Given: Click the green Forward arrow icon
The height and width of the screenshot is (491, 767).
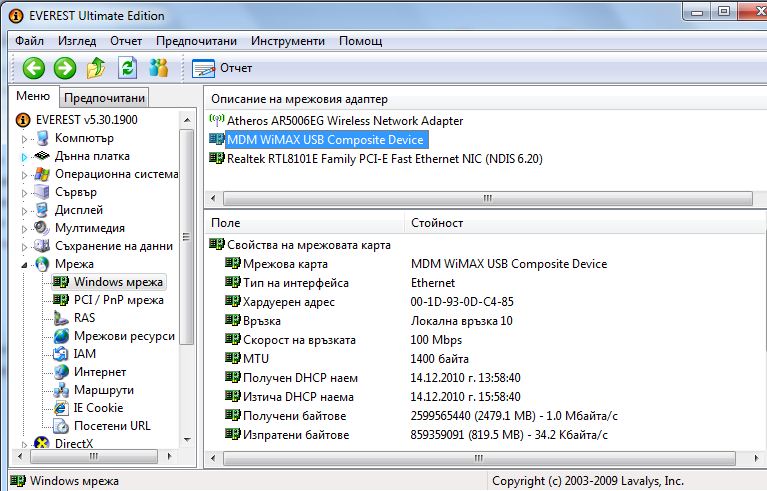Looking at the screenshot, I should tap(65, 68).
